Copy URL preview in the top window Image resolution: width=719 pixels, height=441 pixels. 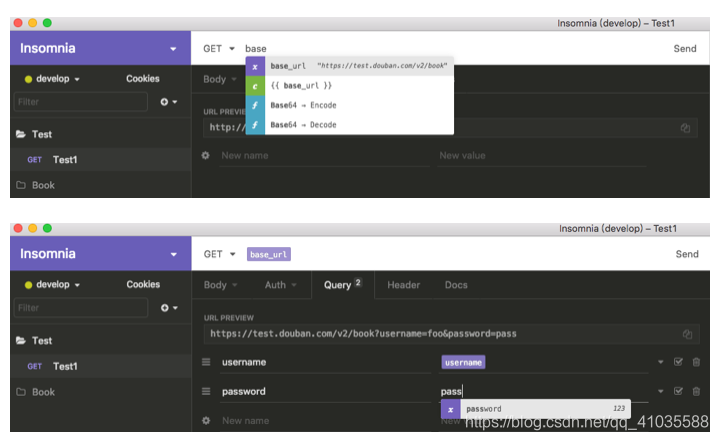(x=685, y=128)
